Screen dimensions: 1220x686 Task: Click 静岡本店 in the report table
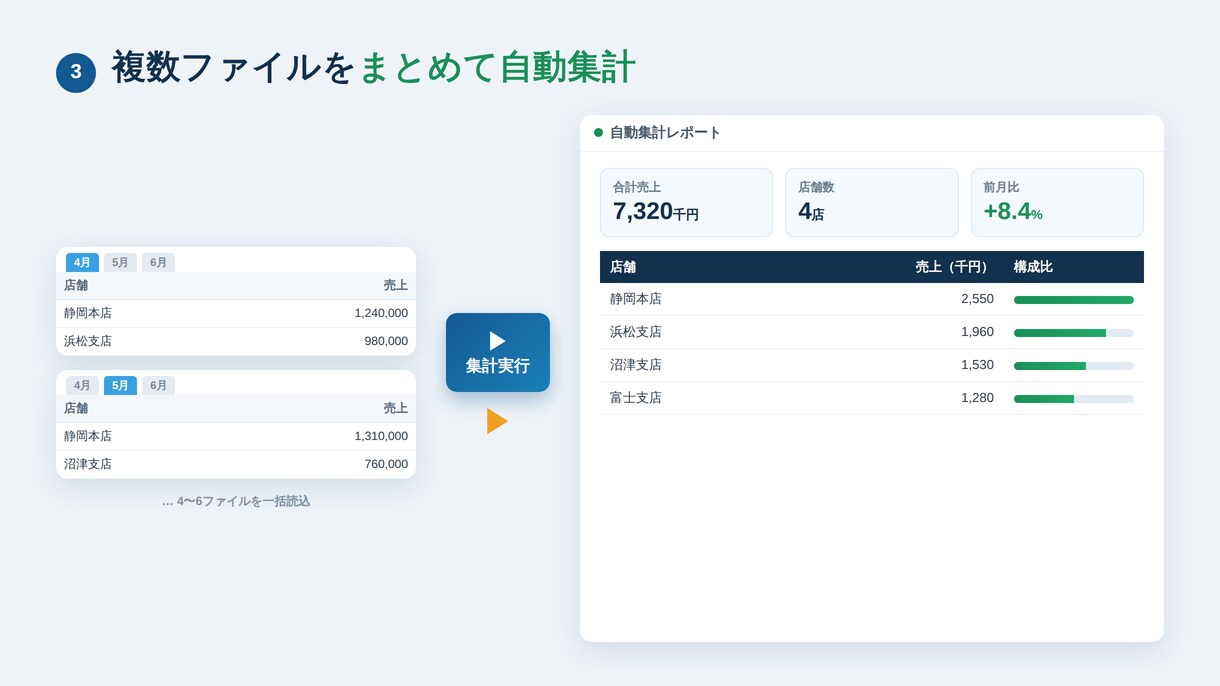tap(636, 299)
